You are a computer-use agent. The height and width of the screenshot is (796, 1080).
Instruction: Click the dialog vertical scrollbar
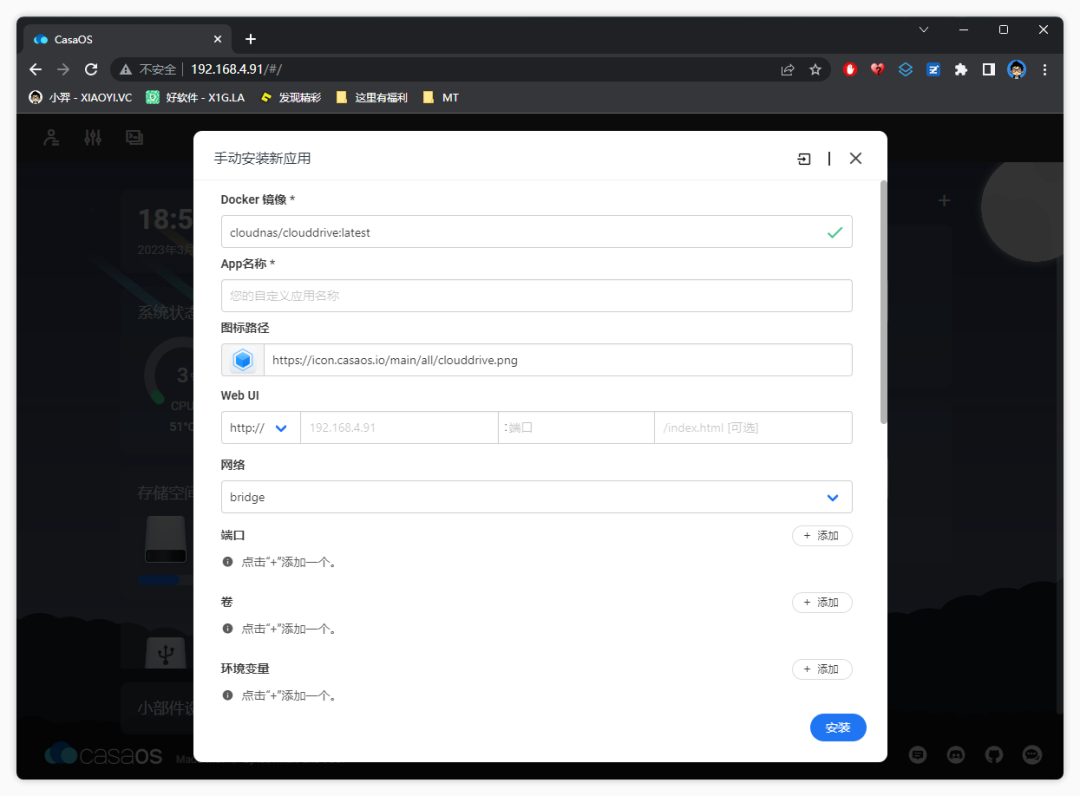pos(882,300)
